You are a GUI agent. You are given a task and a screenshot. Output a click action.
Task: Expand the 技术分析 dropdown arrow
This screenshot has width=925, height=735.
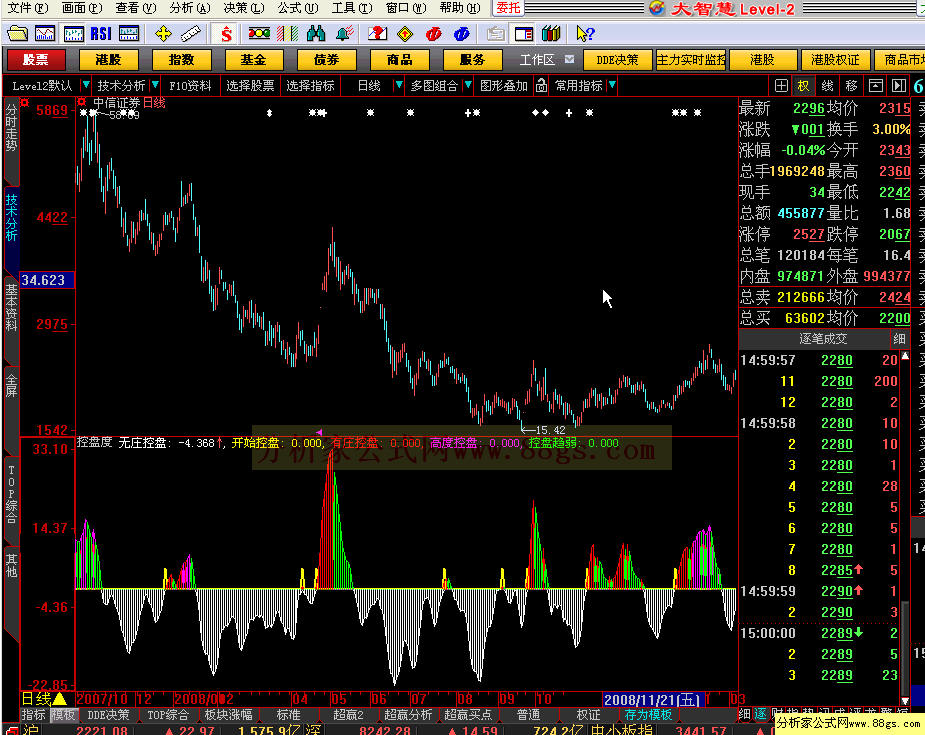[155, 86]
